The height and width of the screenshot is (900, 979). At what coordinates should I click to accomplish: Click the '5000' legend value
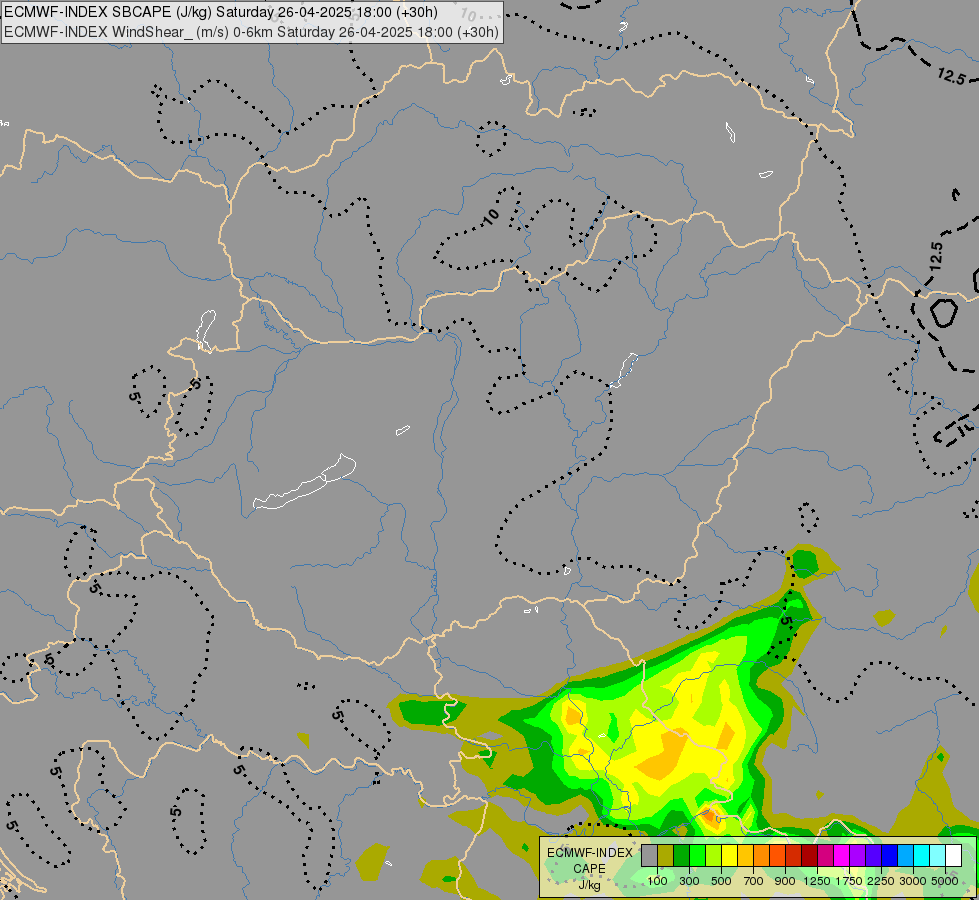945,881
